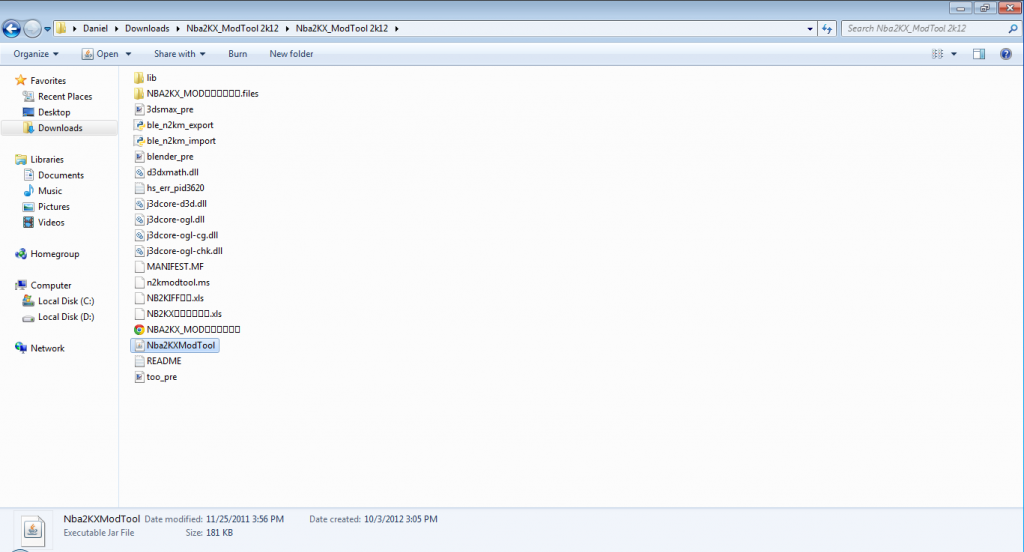Image resolution: width=1024 pixels, height=552 pixels.
Task: Click the Burn toolbar button
Action: [237, 54]
